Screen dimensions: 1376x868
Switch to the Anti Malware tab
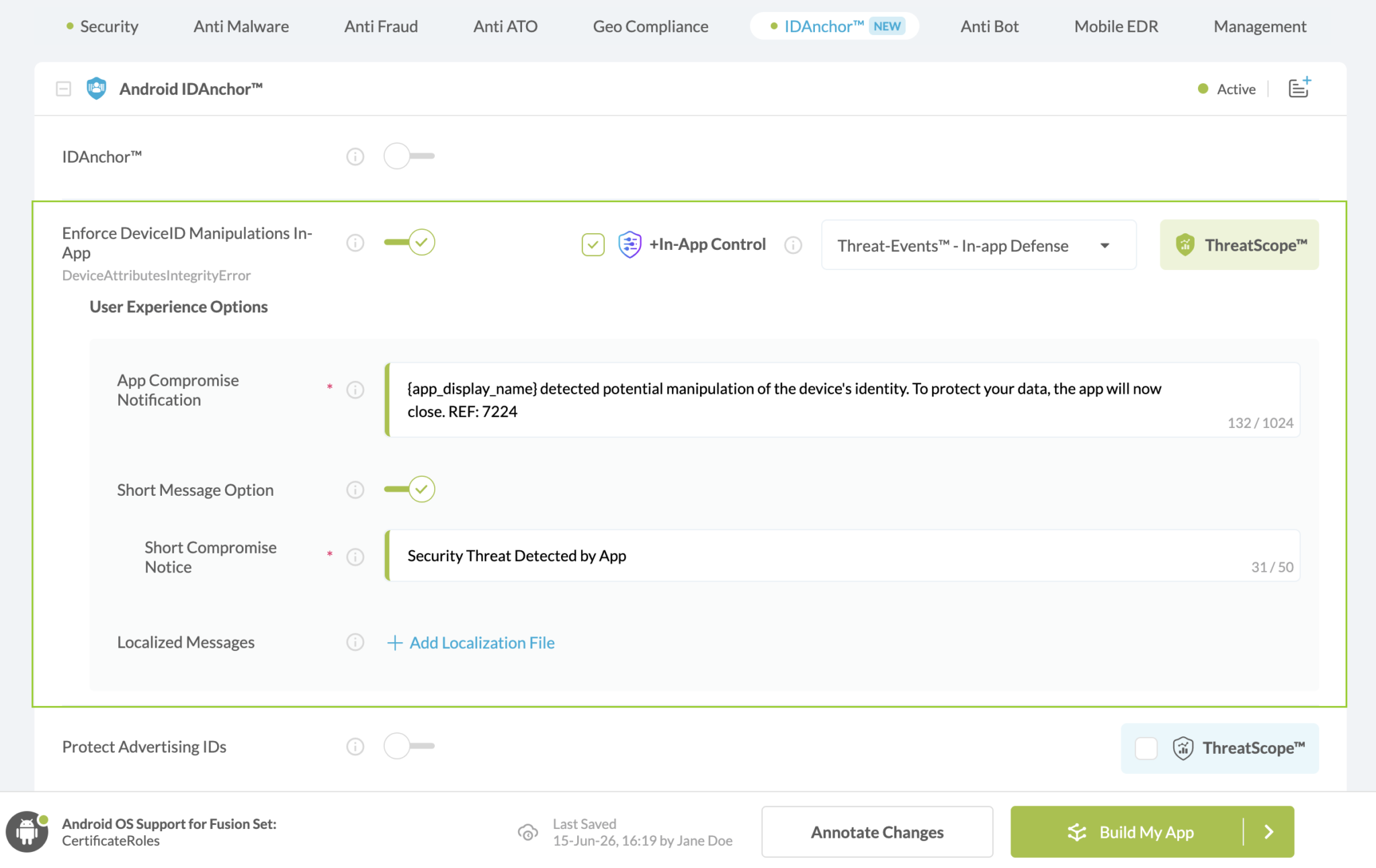[241, 26]
